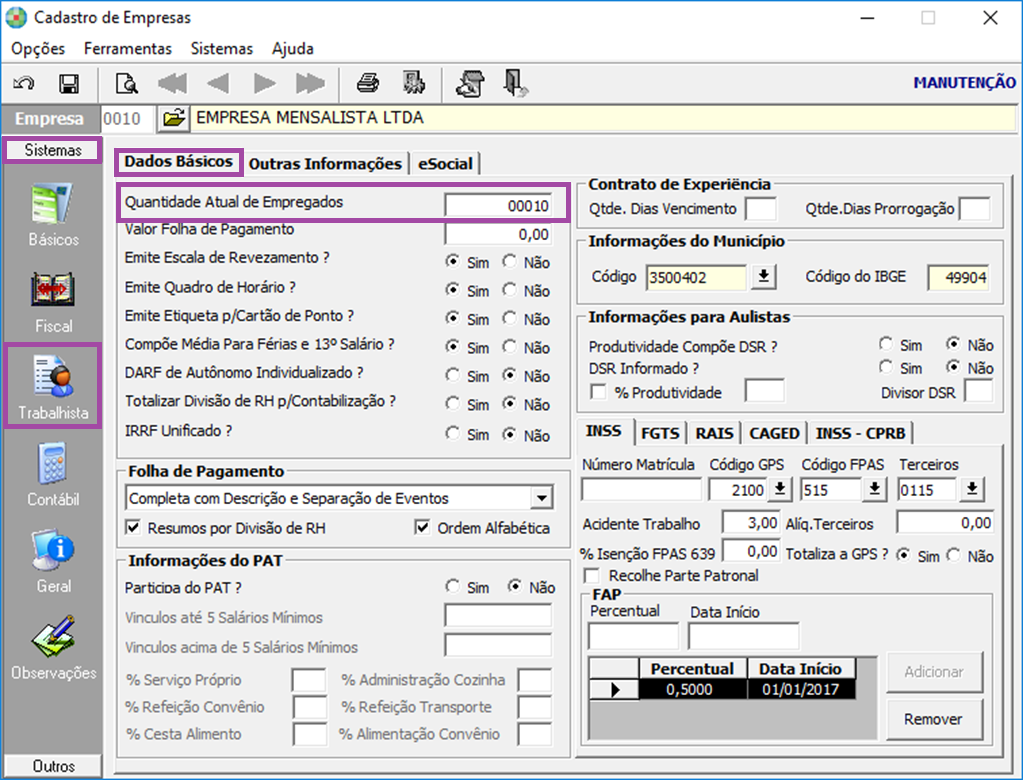
Task: Switch to RAIS tab
Action: [714, 433]
